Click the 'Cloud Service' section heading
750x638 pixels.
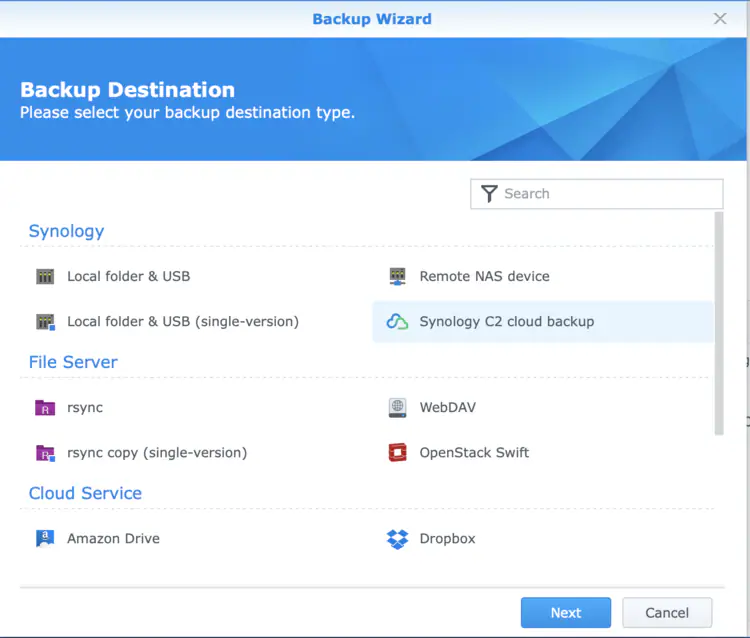point(85,493)
